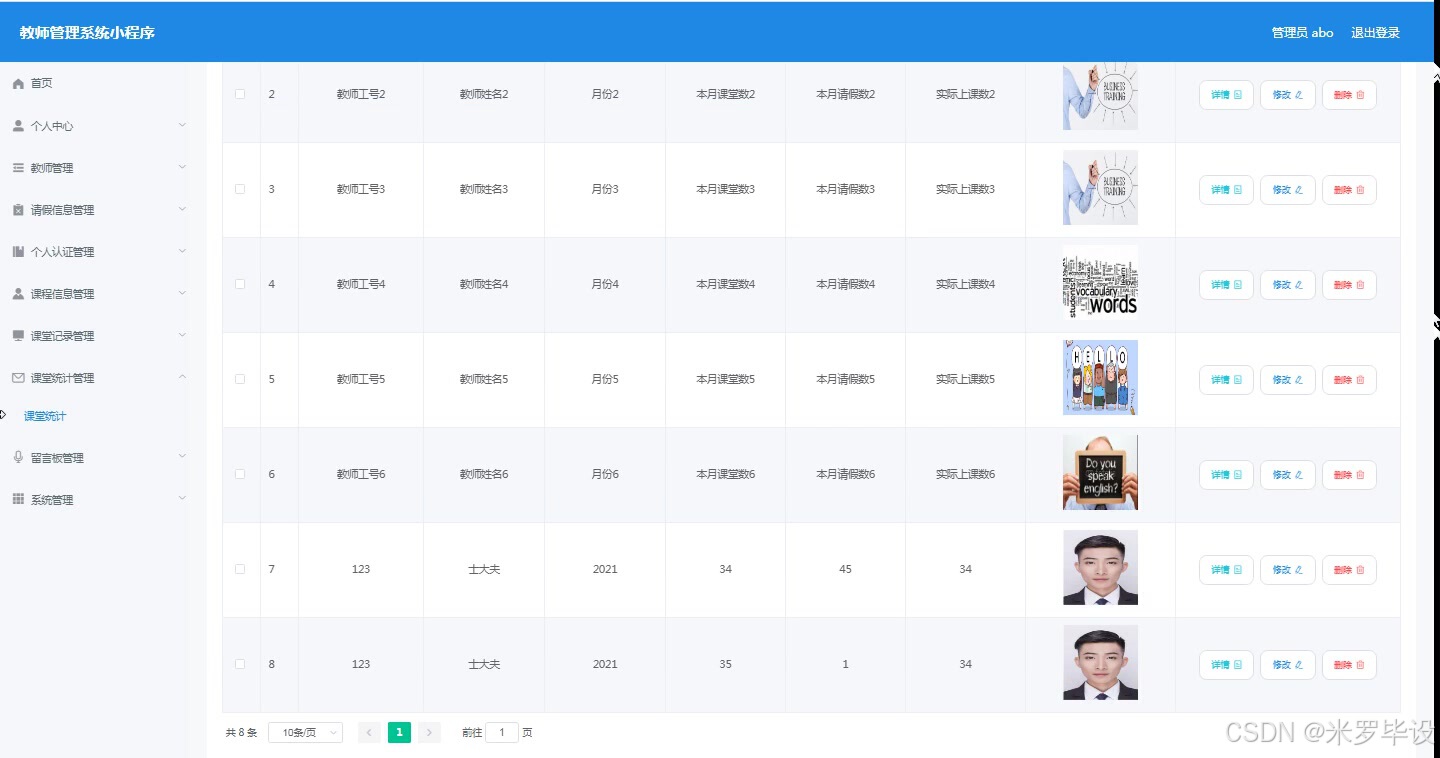Open the 10条/页 page size dropdown
The image size is (1440, 758).
pyautogui.click(x=306, y=733)
